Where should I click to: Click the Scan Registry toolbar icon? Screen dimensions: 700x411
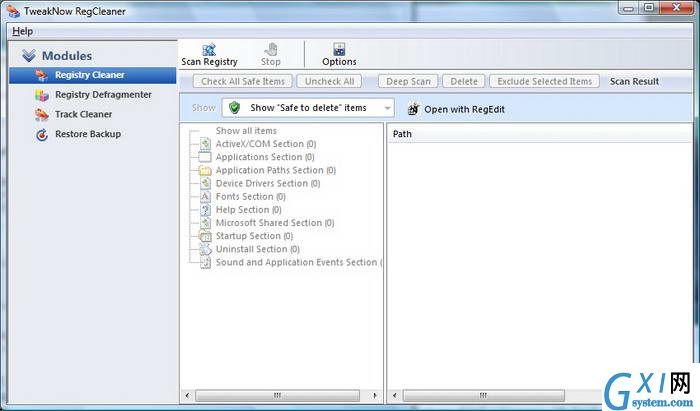click(x=208, y=50)
